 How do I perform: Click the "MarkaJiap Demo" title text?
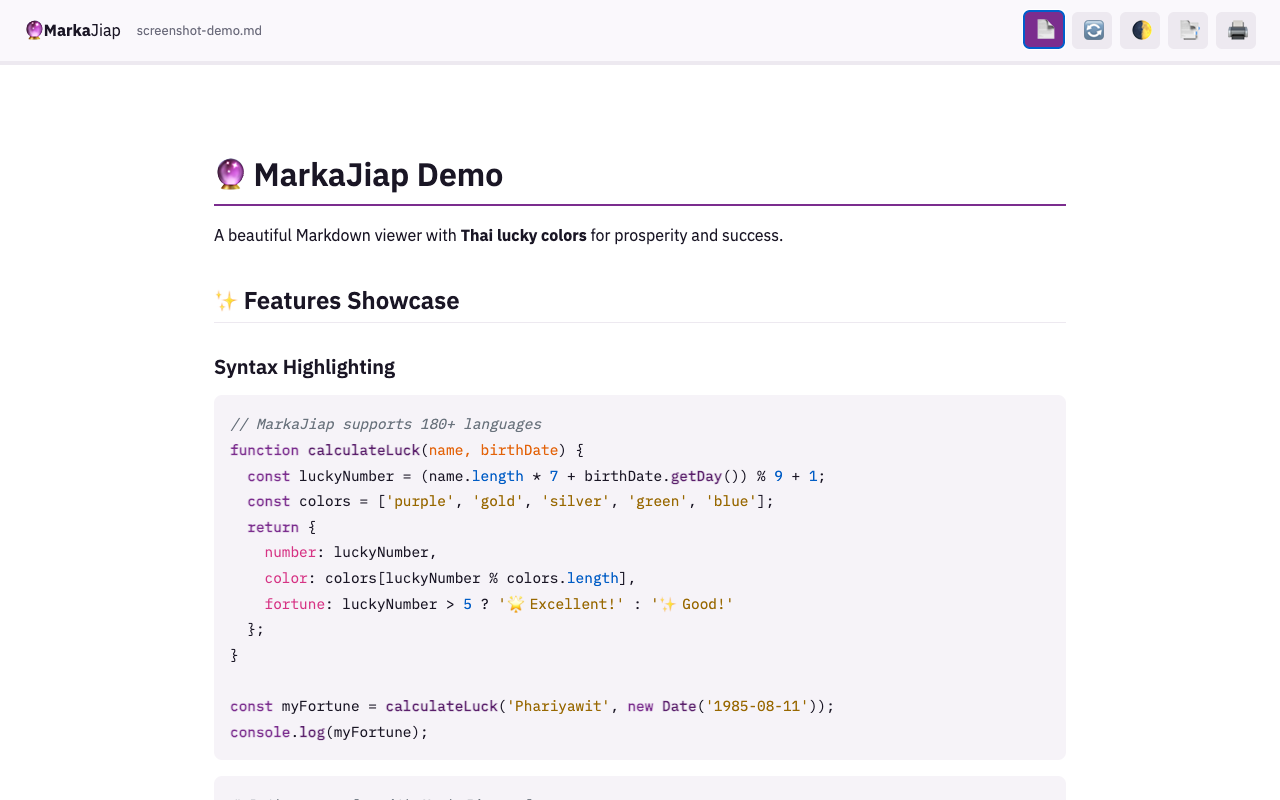378,174
